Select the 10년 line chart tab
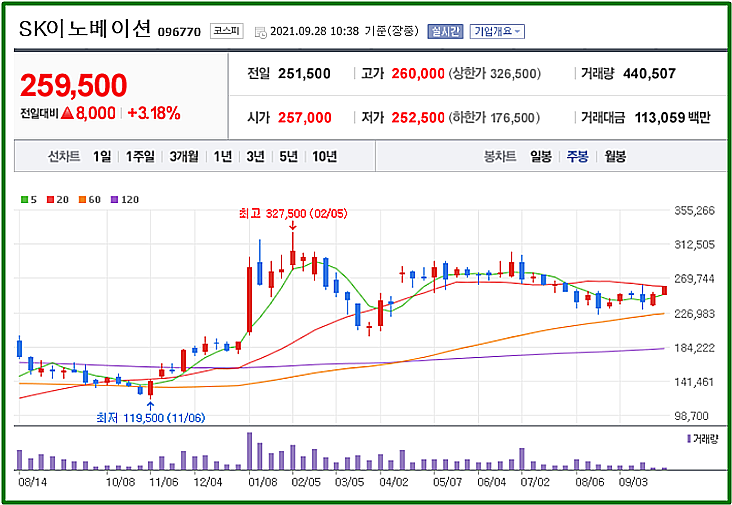The height and width of the screenshot is (505, 732). tap(324, 156)
